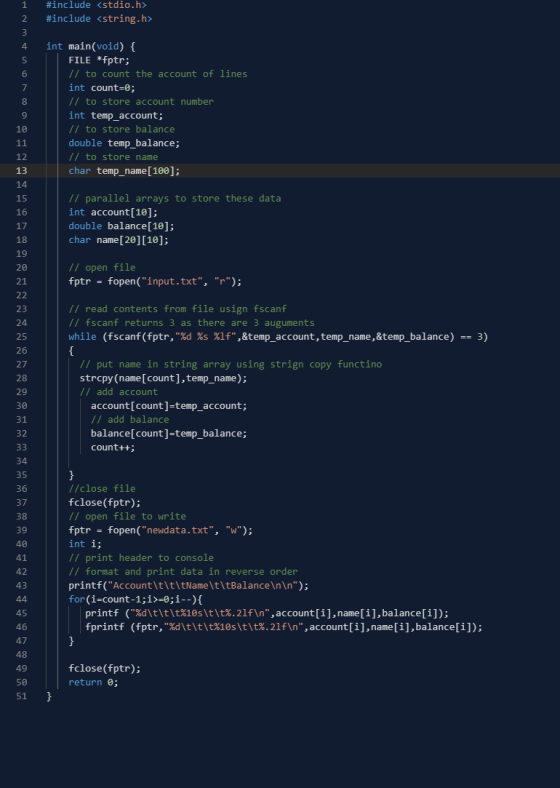Click the '// add balance' comment
This screenshot has height=788, width=560.
(x=130, y=420)
